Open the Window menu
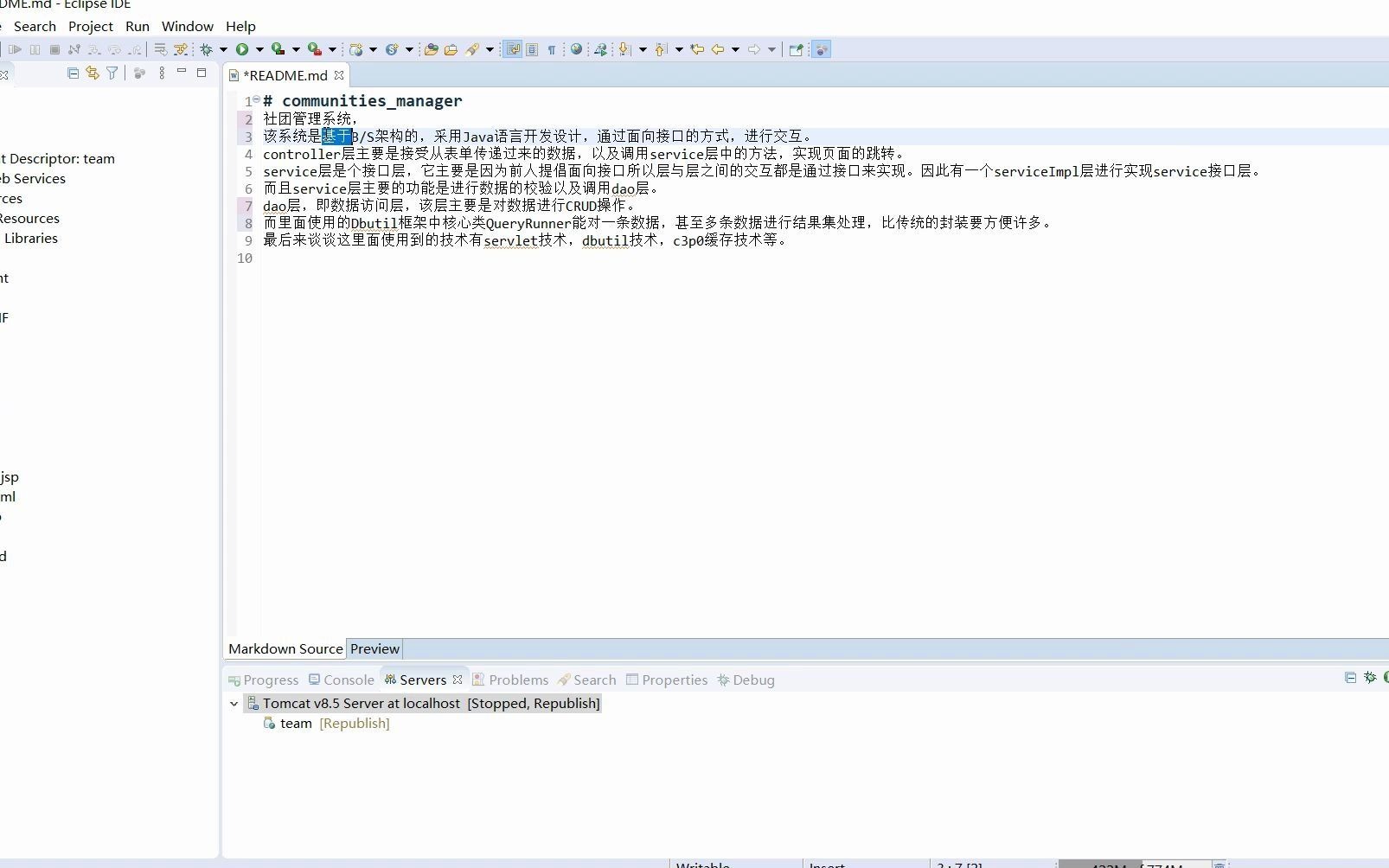The height and width of the screenshot is (868, 1389). tap(187, 26)
